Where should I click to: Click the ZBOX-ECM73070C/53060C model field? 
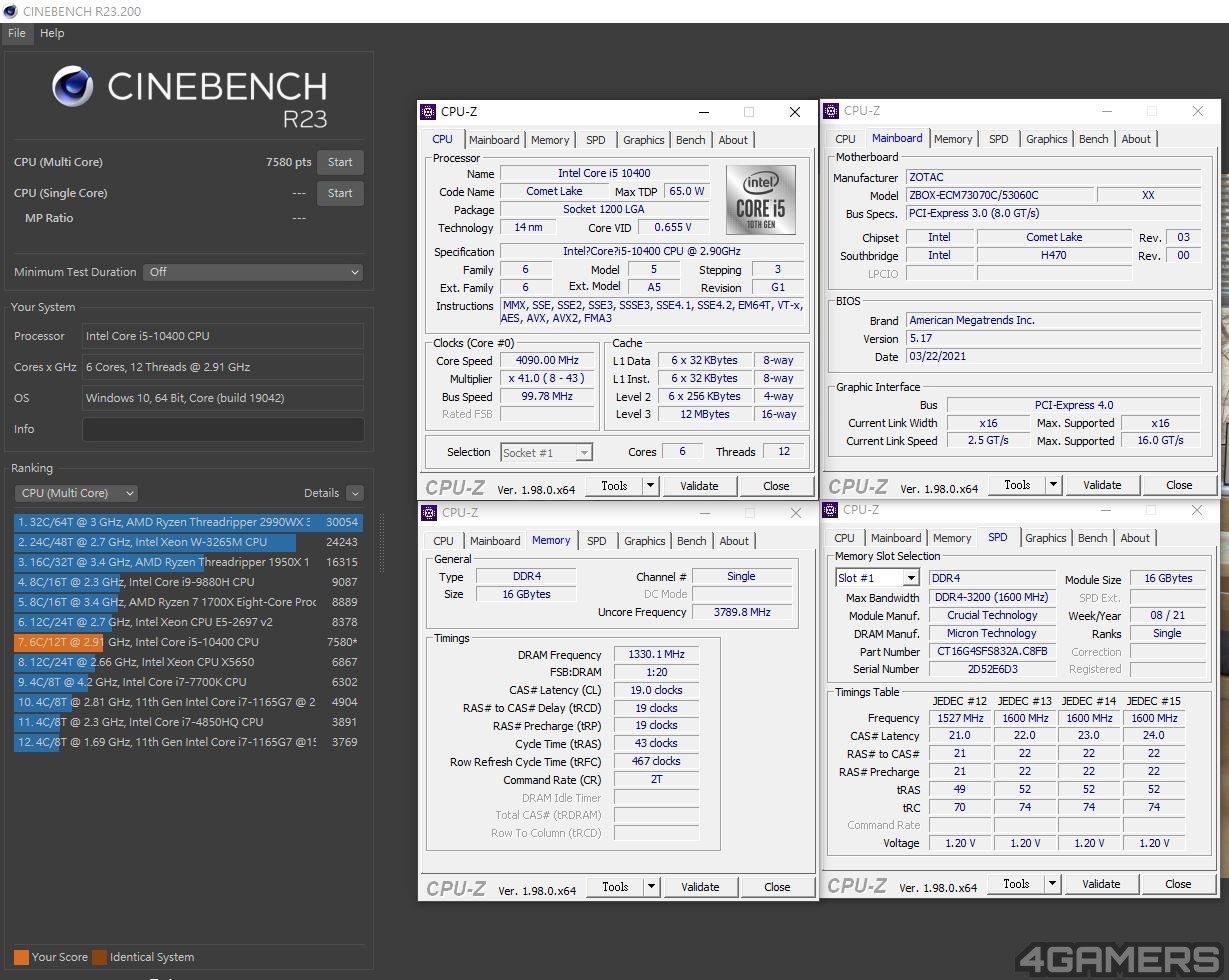pyautogui.click(x=1000, y=195)
